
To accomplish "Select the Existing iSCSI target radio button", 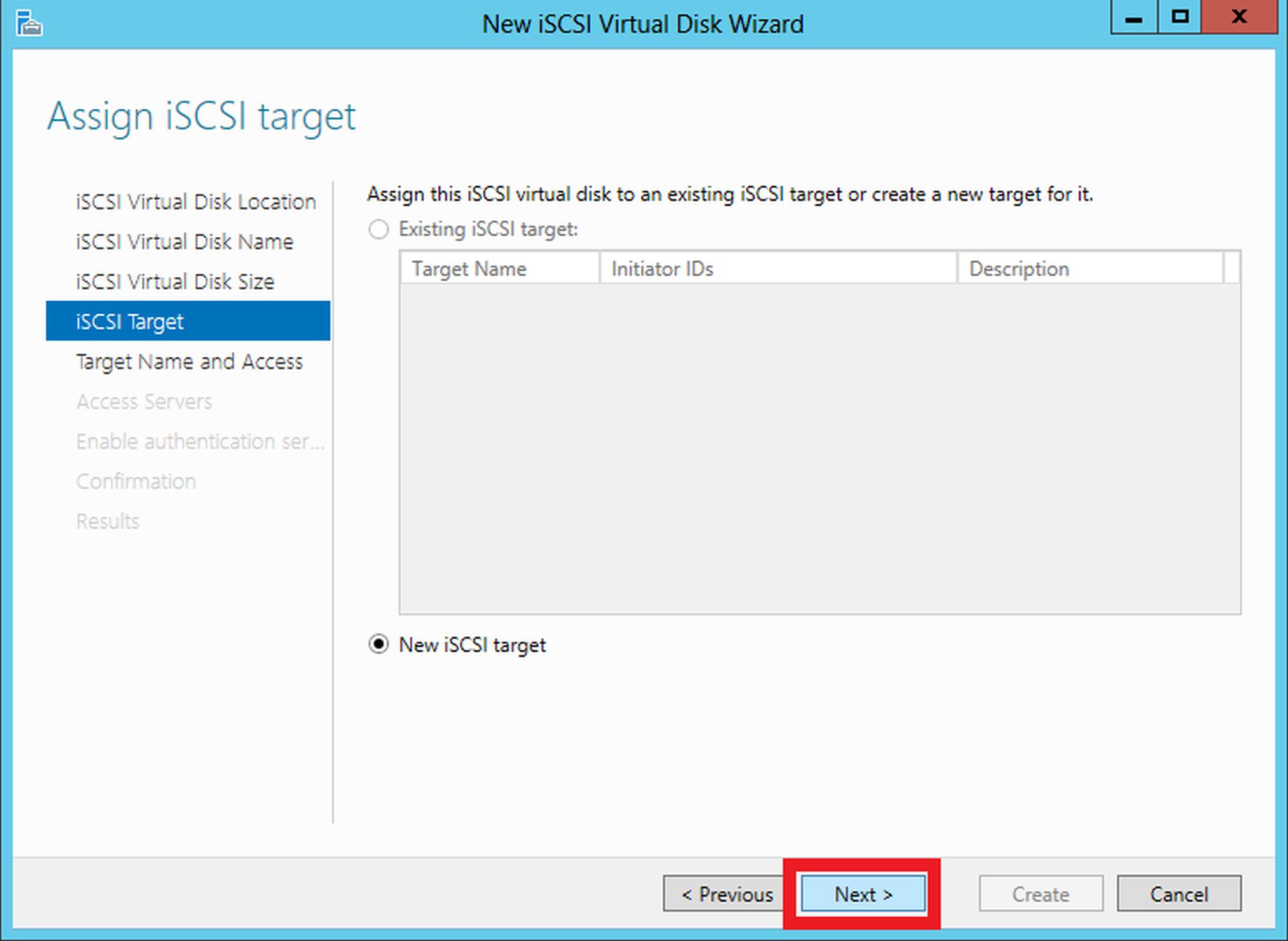I will coord(379,229).
